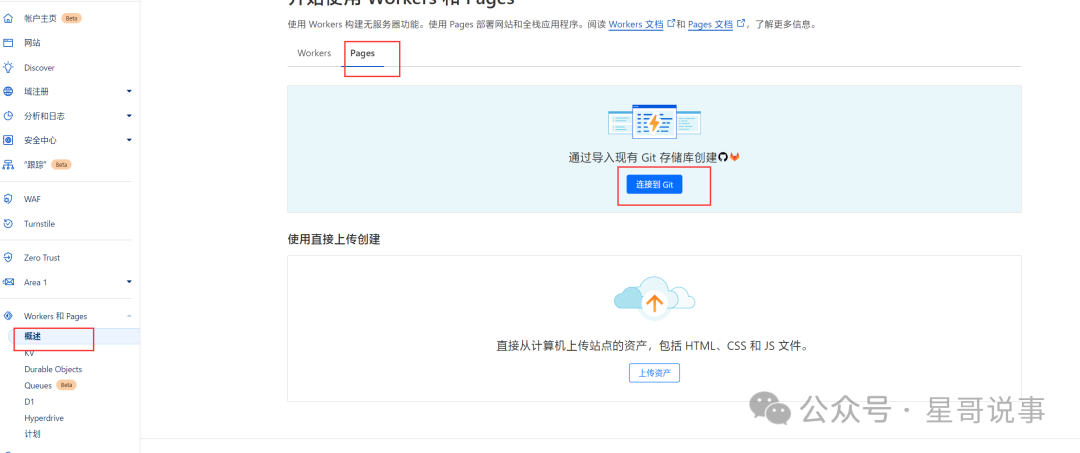Click the GitLab fox logo icon
Screen dimensions: 1080x453
pyautogui.click(x=734, y=157)
